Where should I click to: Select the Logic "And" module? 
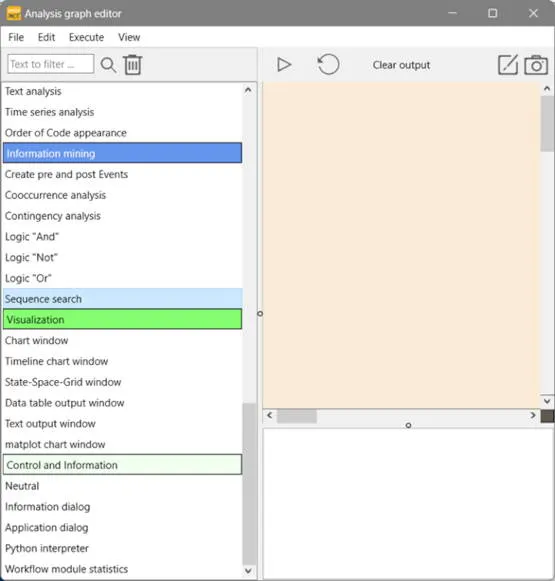[x=123, y=236]
